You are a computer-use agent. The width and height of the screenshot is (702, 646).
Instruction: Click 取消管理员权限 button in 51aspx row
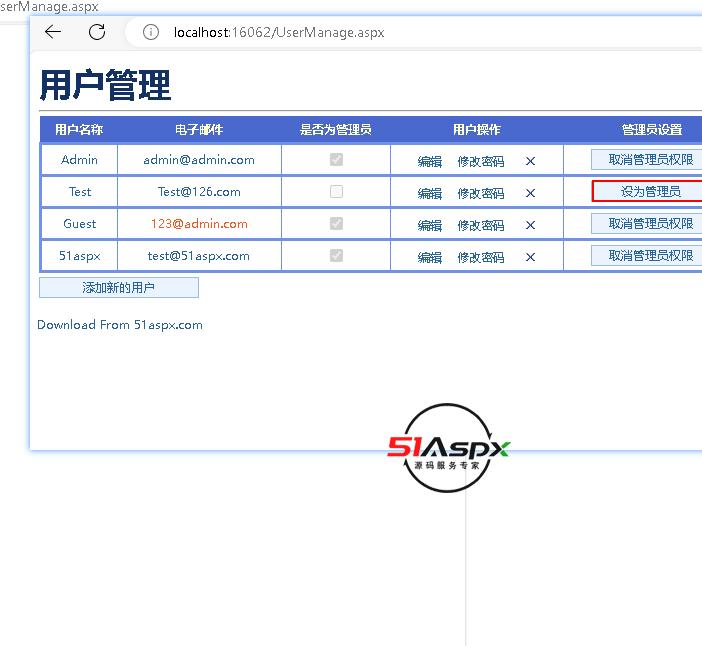point(646,256)
